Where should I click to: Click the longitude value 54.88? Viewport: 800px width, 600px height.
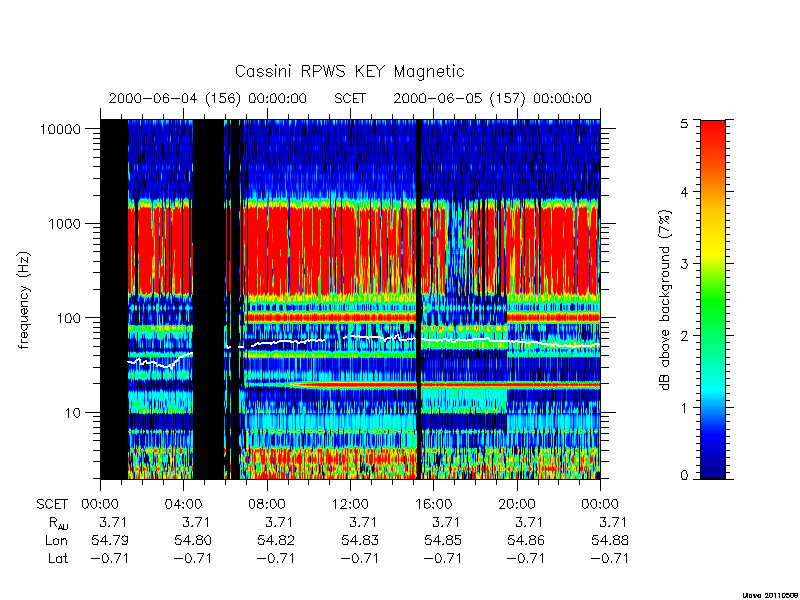coord(609,540)
